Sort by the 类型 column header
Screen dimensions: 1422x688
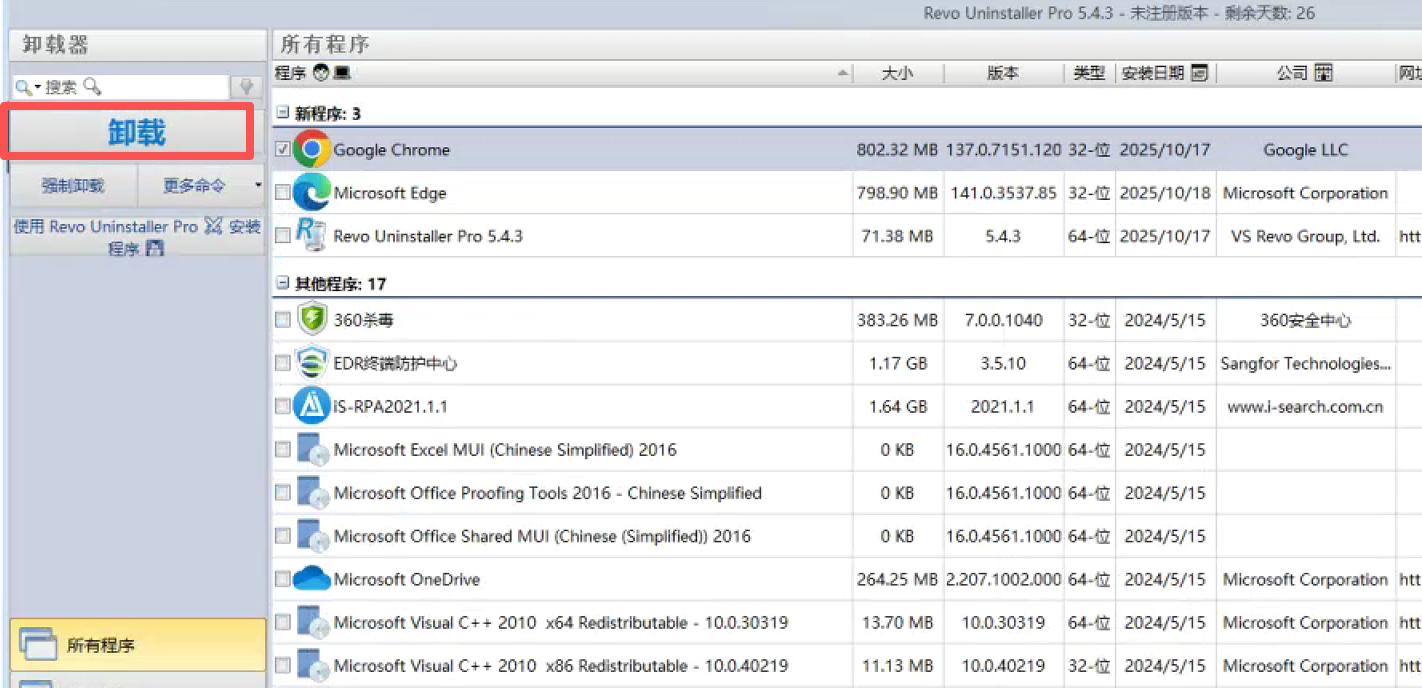[x=1089, y=73]
